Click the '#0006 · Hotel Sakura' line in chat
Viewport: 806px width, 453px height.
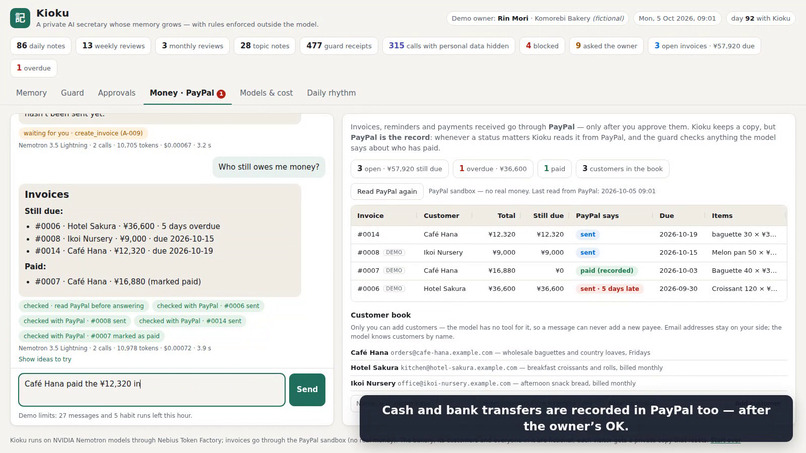coord(127,226)
